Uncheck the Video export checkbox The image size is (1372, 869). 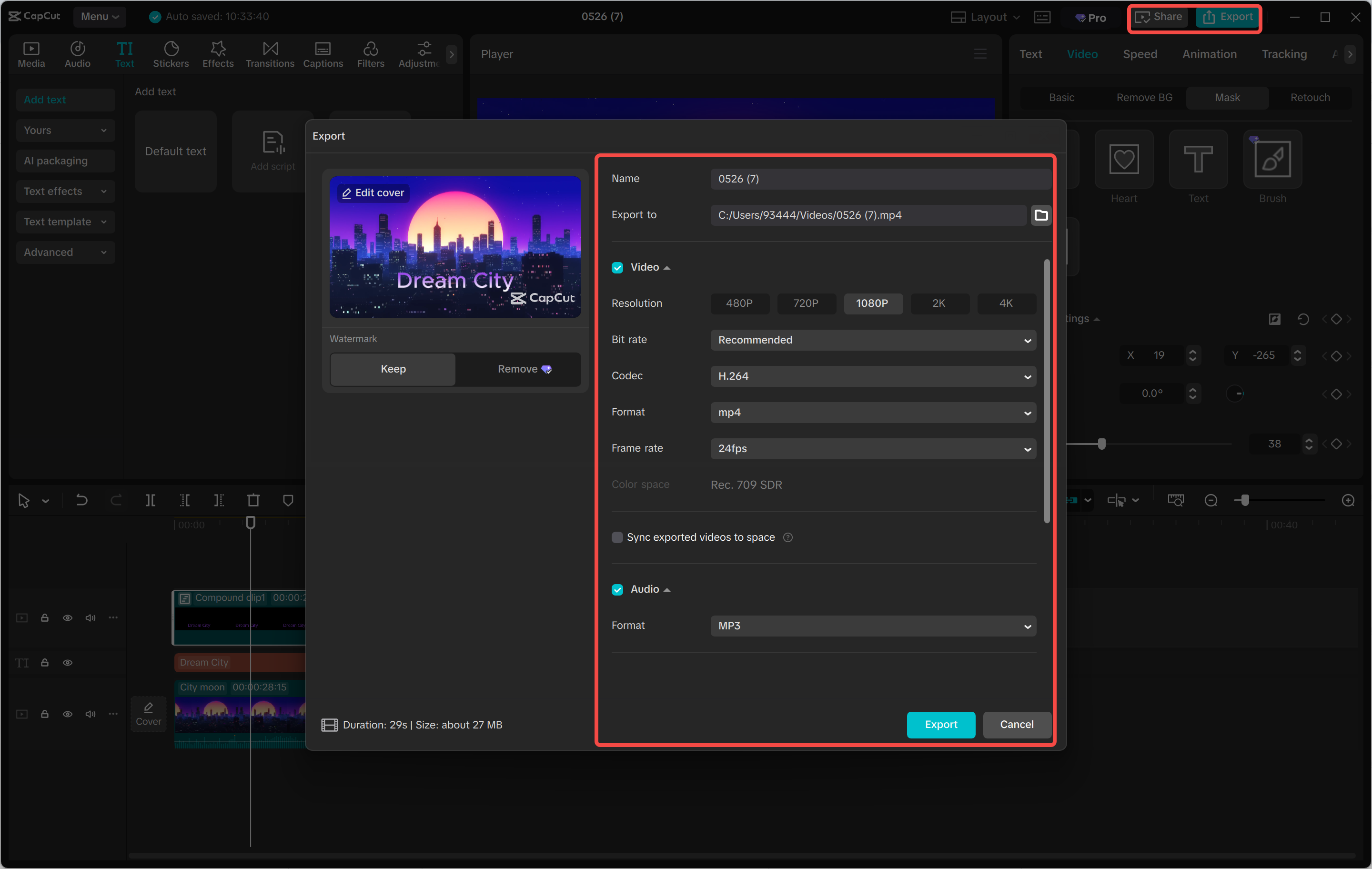pos(617,267)
